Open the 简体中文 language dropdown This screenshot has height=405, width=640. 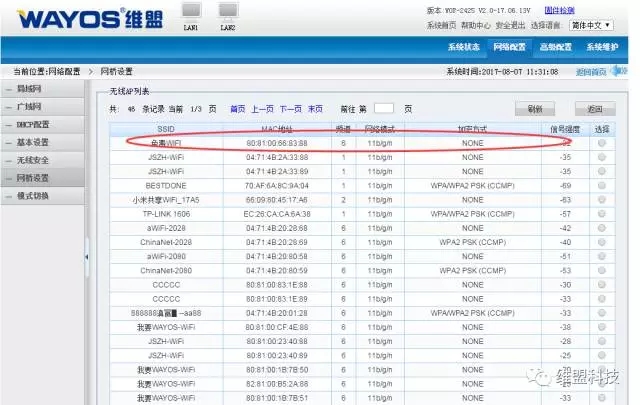(x=591, y=25)
